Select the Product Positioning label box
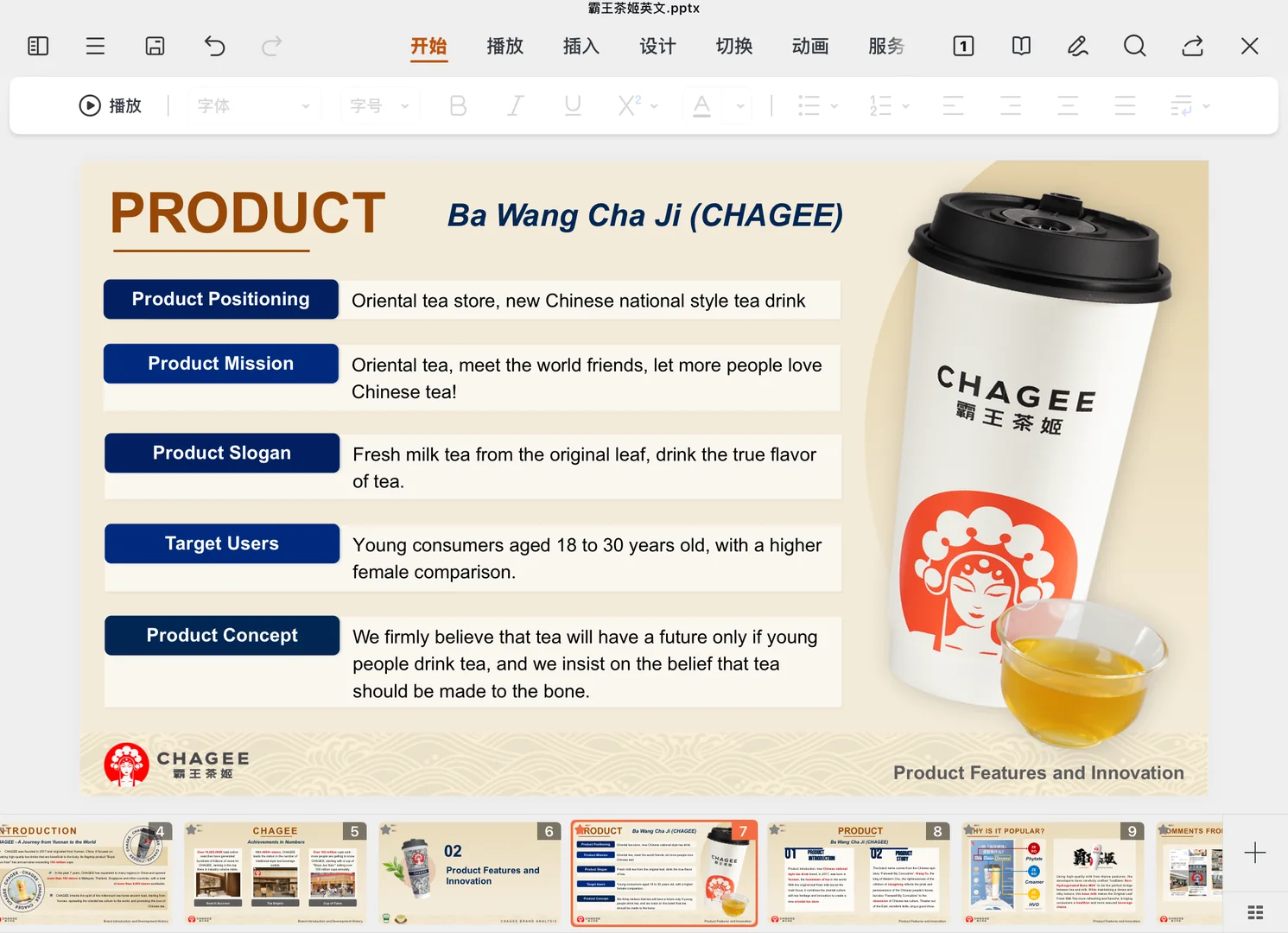The width and height of the screenshot is (1288, 933). 221,299
